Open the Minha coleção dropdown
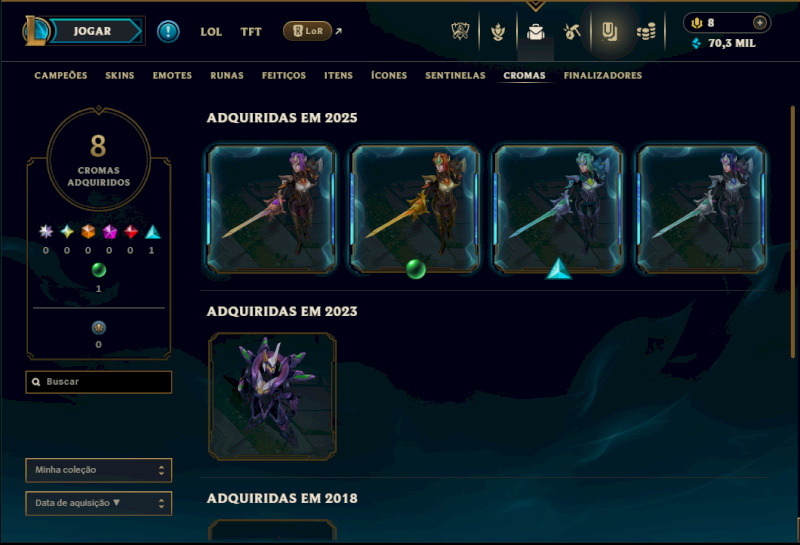Screen dimensions: 800x545 [x=98, y=470]
